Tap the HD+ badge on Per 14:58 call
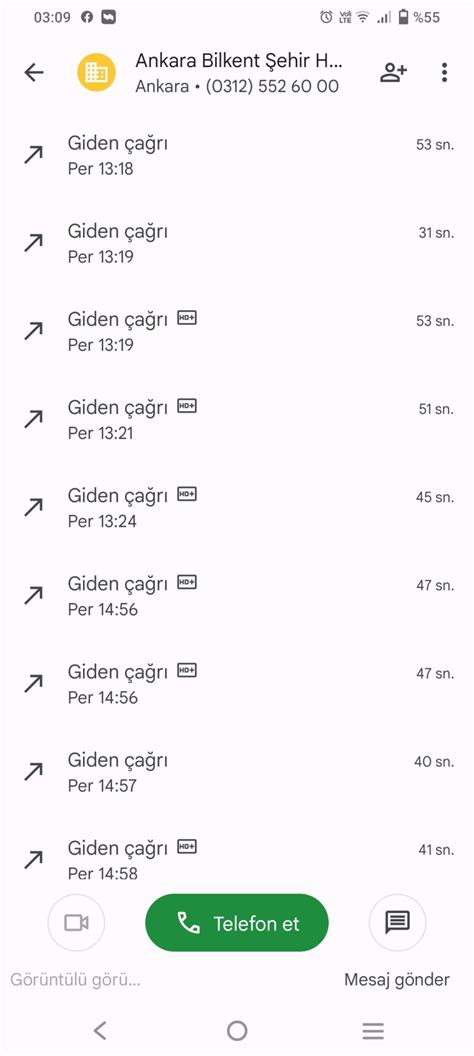This screenshot has height=1056, width=474. point(187,846)
